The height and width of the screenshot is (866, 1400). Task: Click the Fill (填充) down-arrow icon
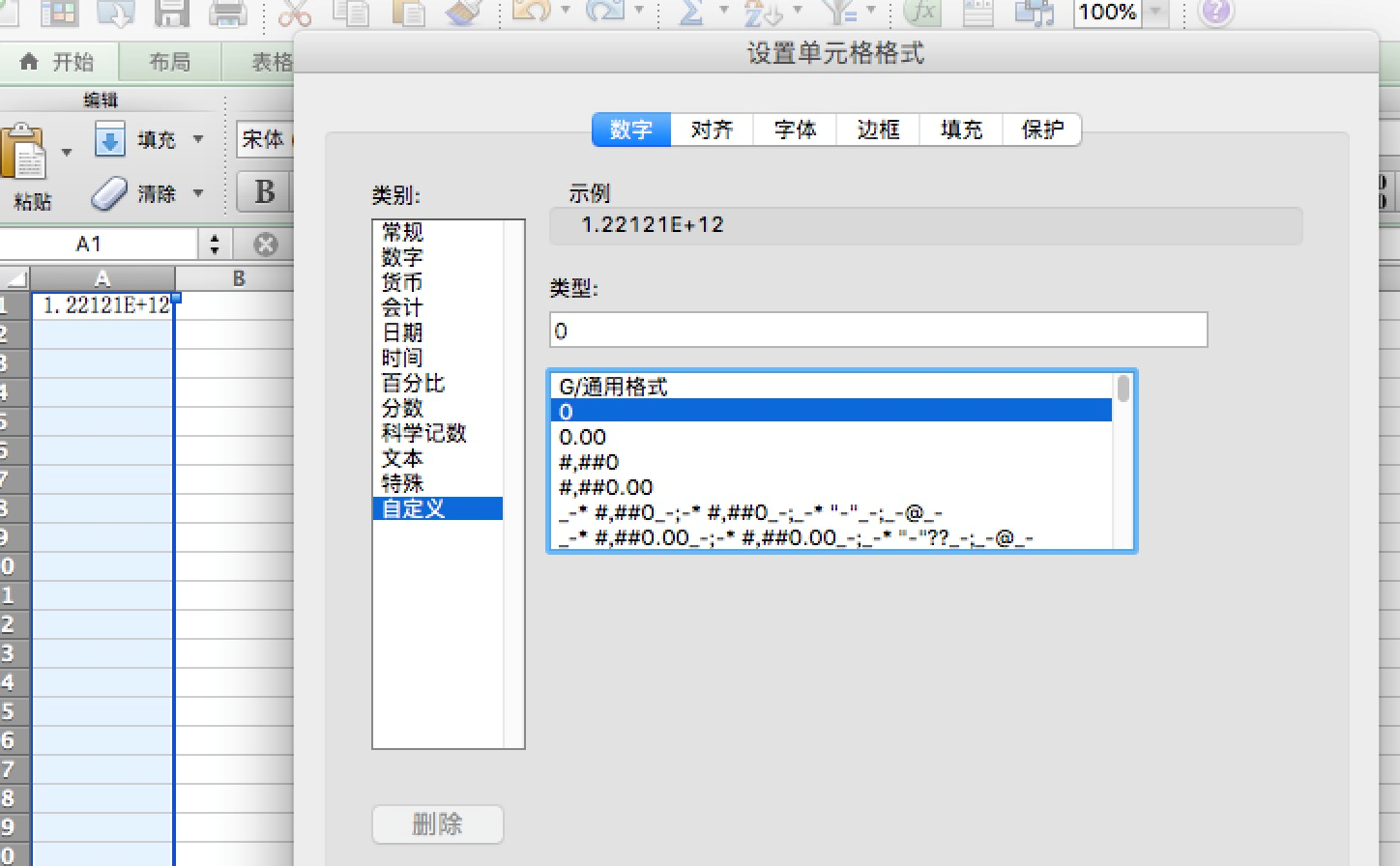(109, 140)
